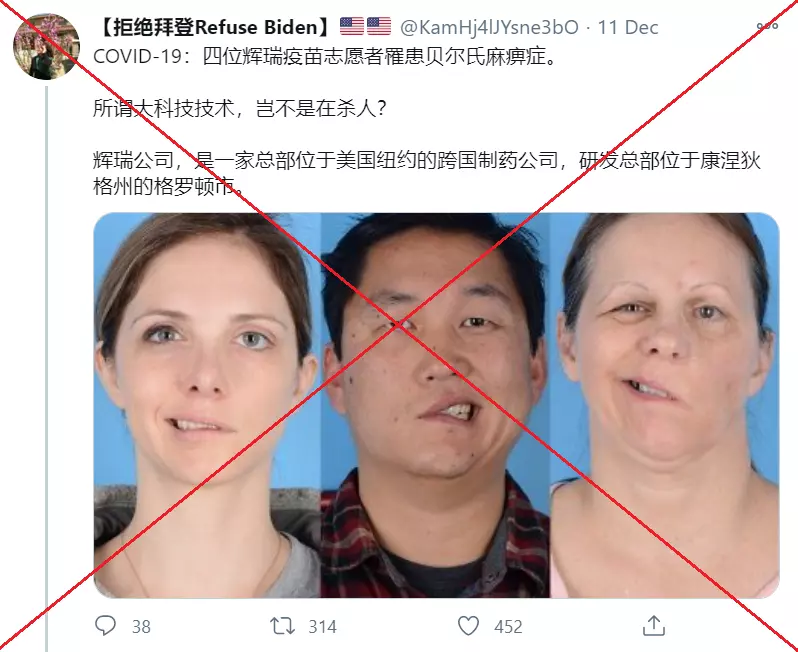The image size is (798, 652).
Task: Open the share upload icon
Action: pos(654,626)
